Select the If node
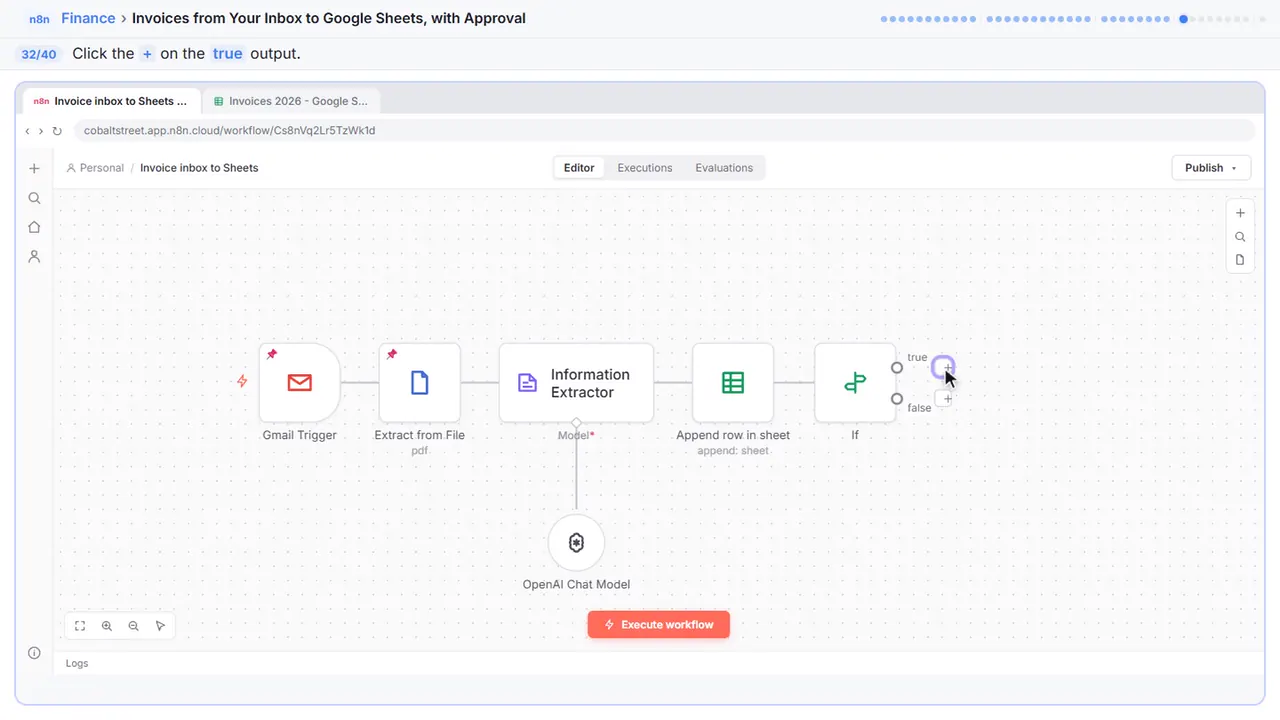The width and height of the screenshot is (1280, 720). [855, 383]
